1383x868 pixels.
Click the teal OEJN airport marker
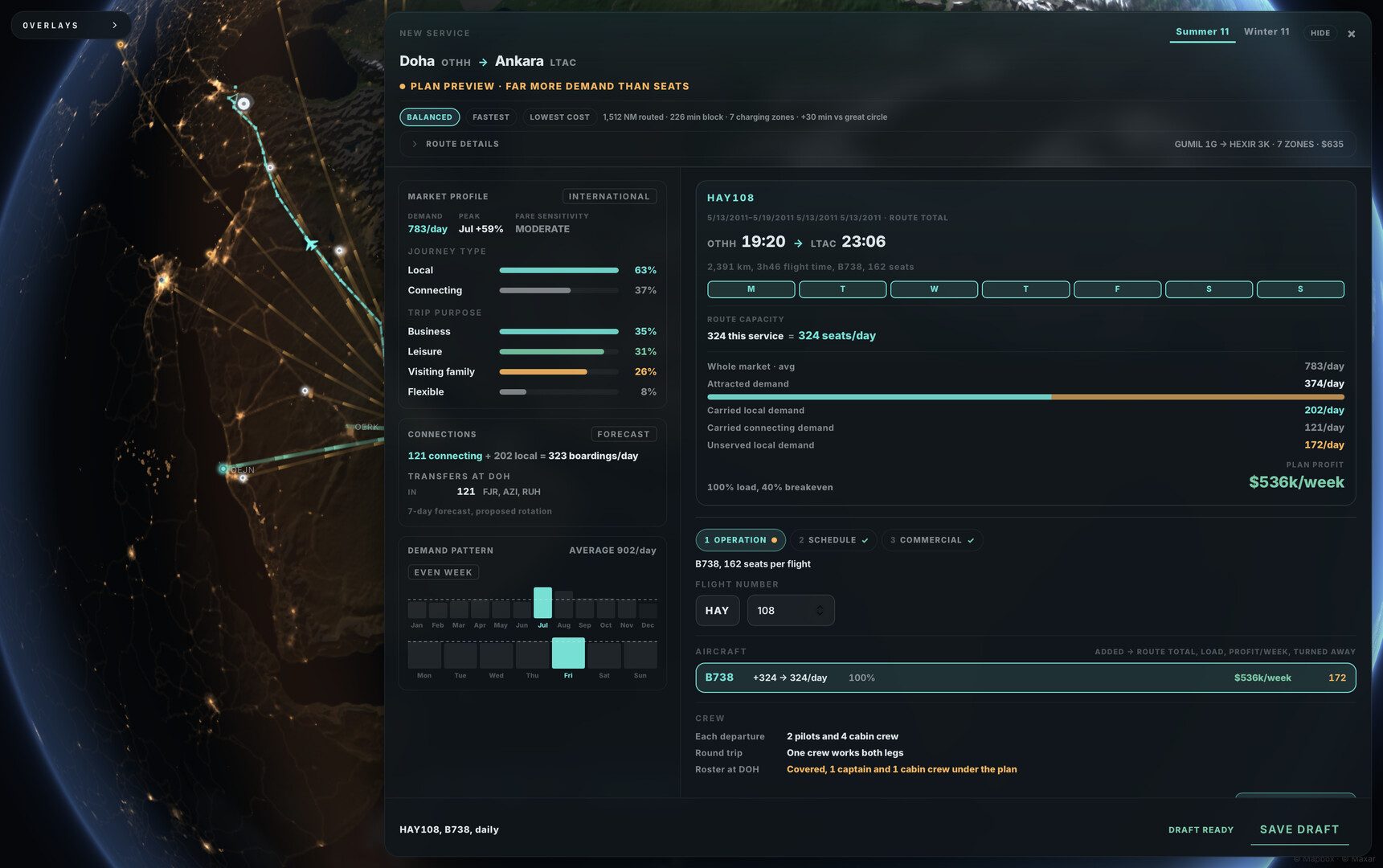pos(223,468)
